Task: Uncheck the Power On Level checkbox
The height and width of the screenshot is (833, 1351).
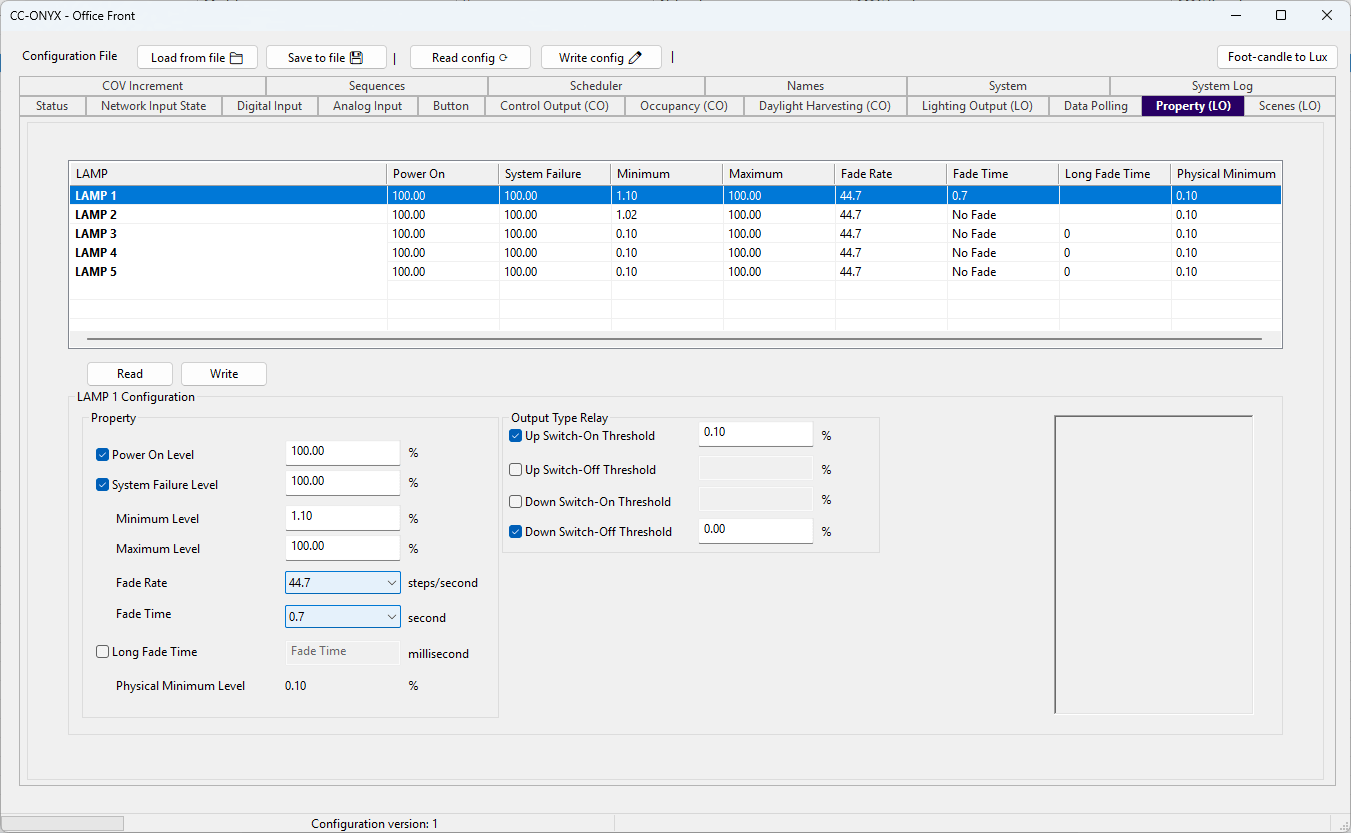Action: [102, 455]
